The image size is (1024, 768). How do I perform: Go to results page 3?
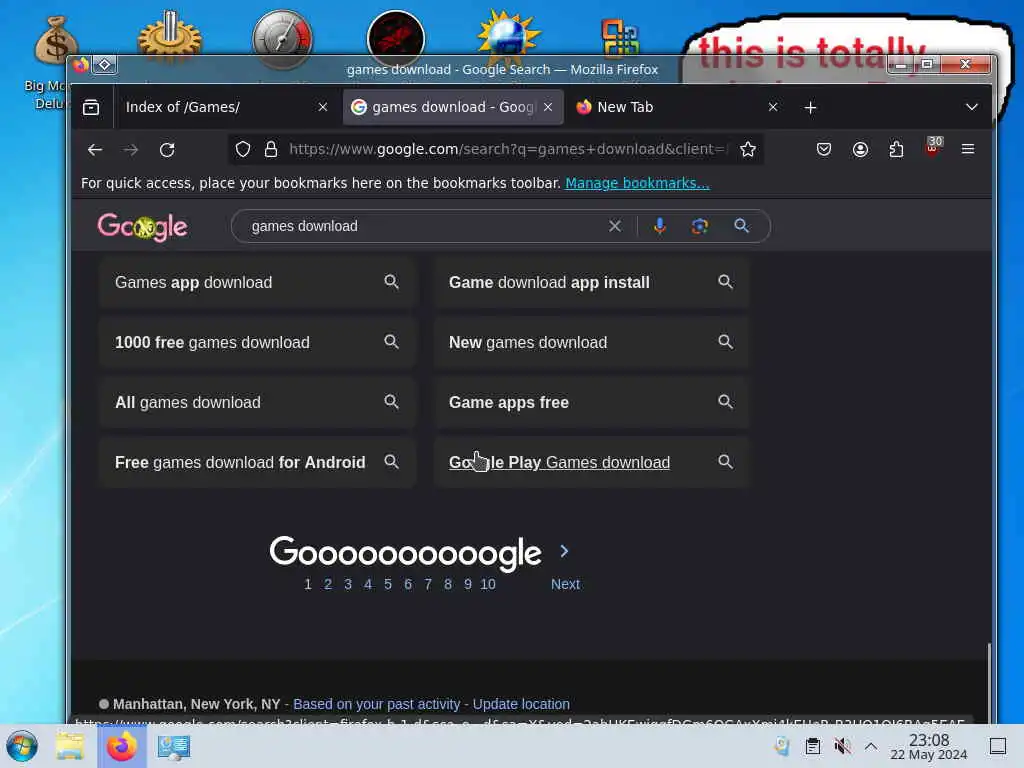click(348, 584)
